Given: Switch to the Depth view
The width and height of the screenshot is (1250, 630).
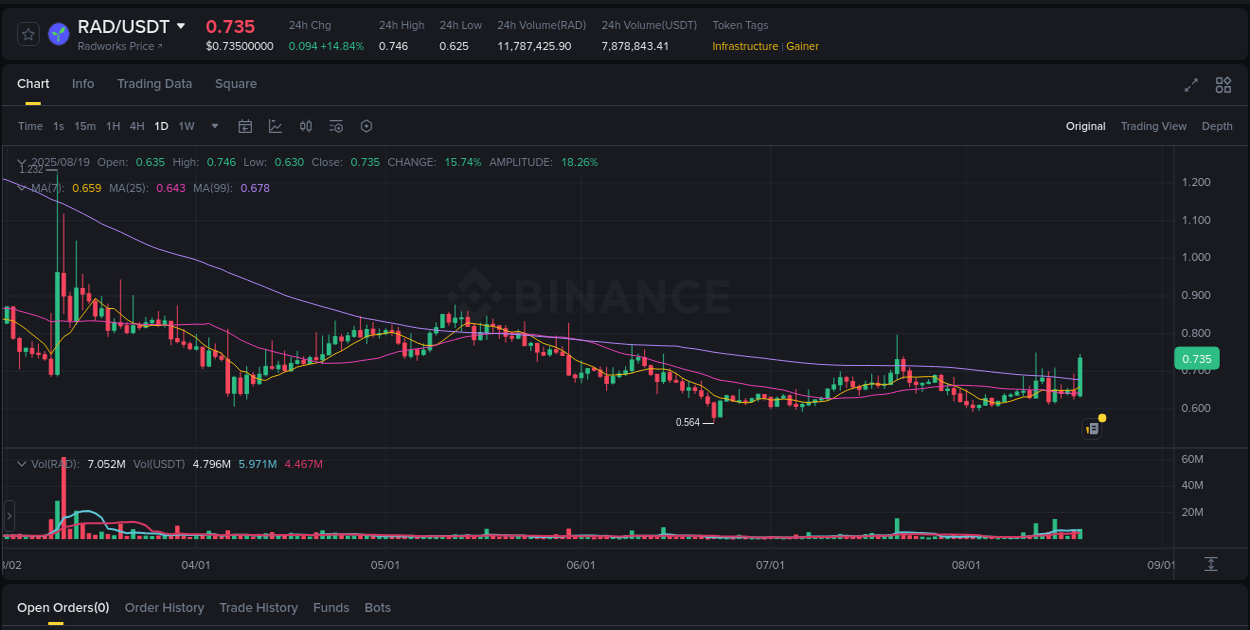Looking at the screenshot, I should 1217,126.
